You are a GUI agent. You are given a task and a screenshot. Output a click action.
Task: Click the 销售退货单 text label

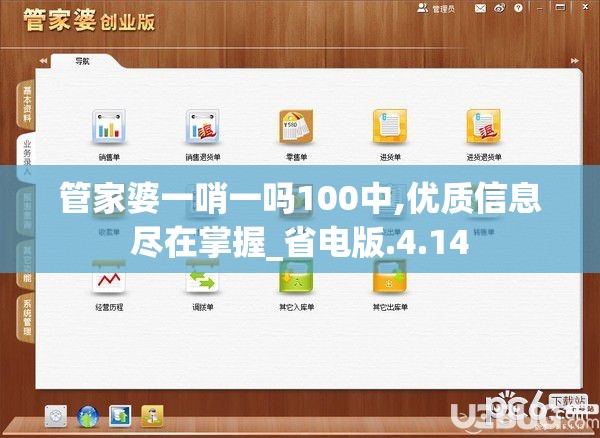pyautogui.click(x=202, y=157)
